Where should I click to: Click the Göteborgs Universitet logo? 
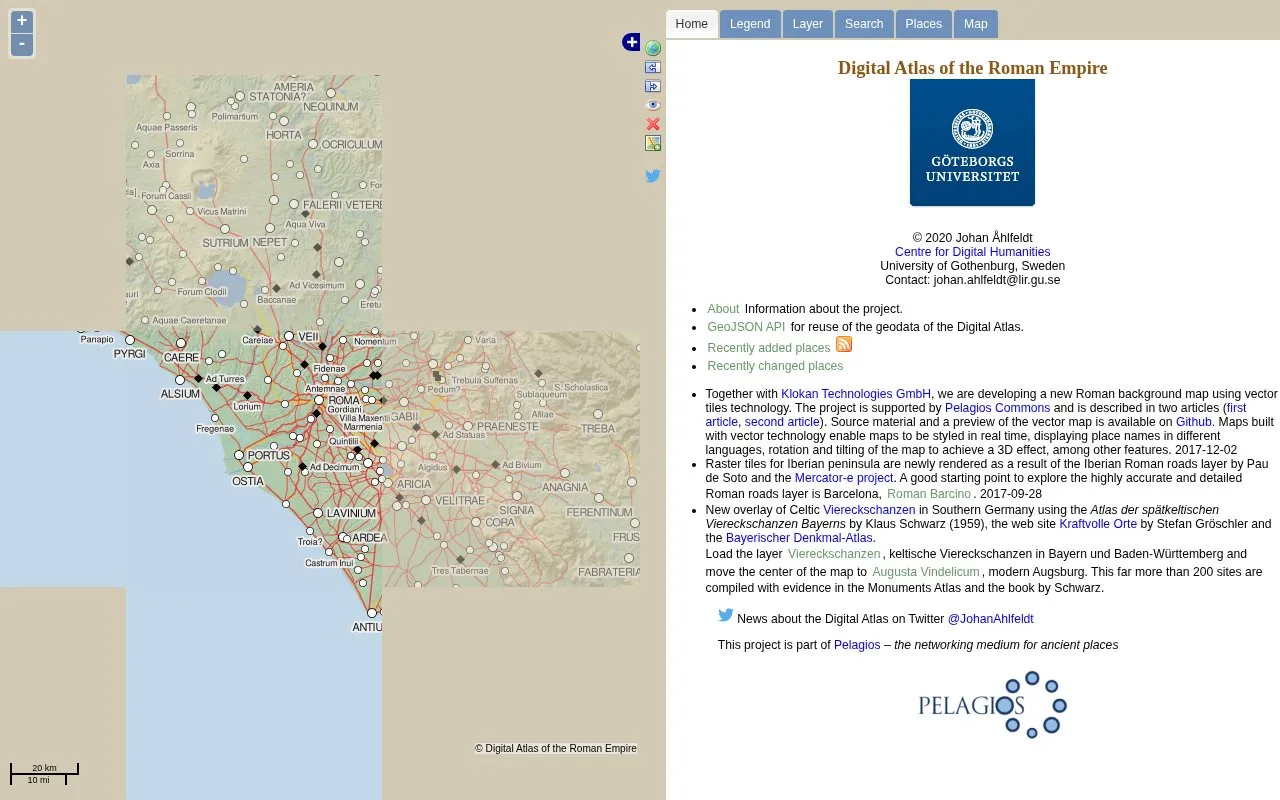972,143
